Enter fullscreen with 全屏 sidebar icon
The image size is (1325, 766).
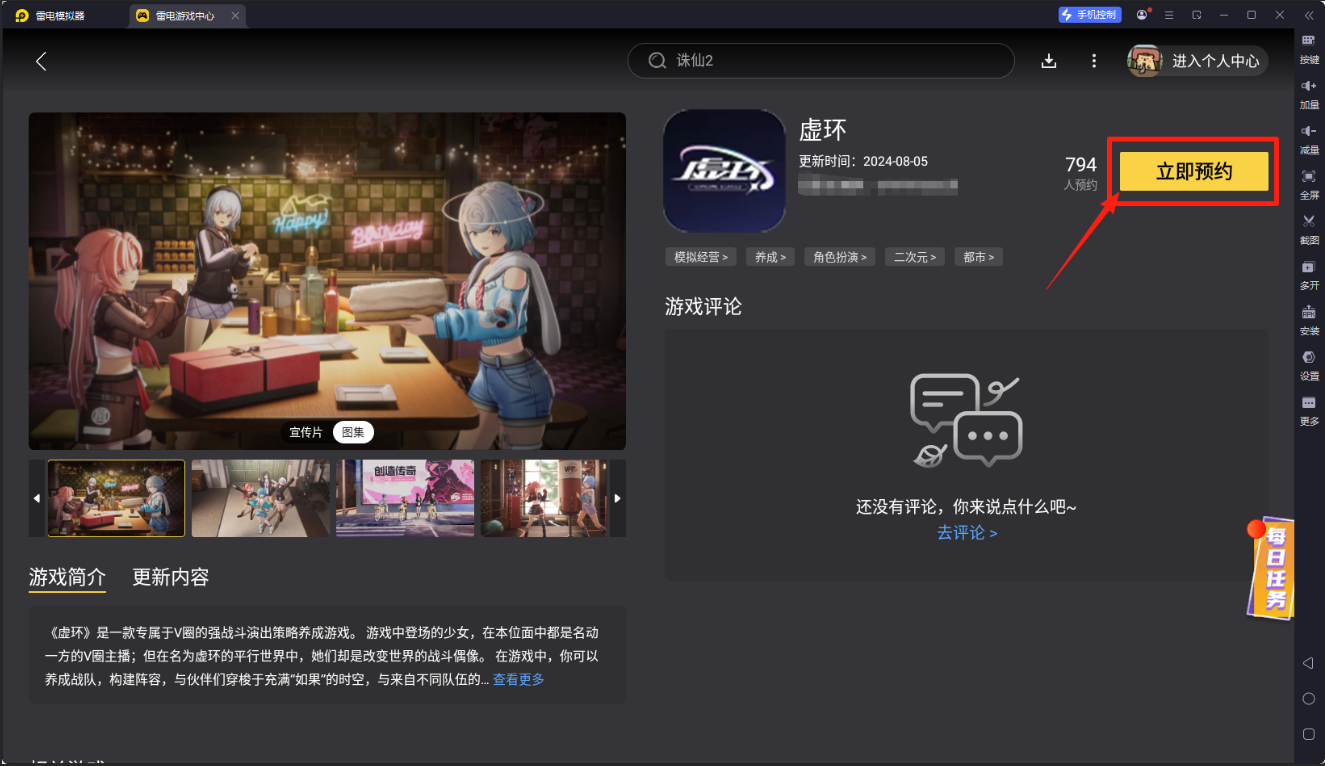[x=1309, y=183]
